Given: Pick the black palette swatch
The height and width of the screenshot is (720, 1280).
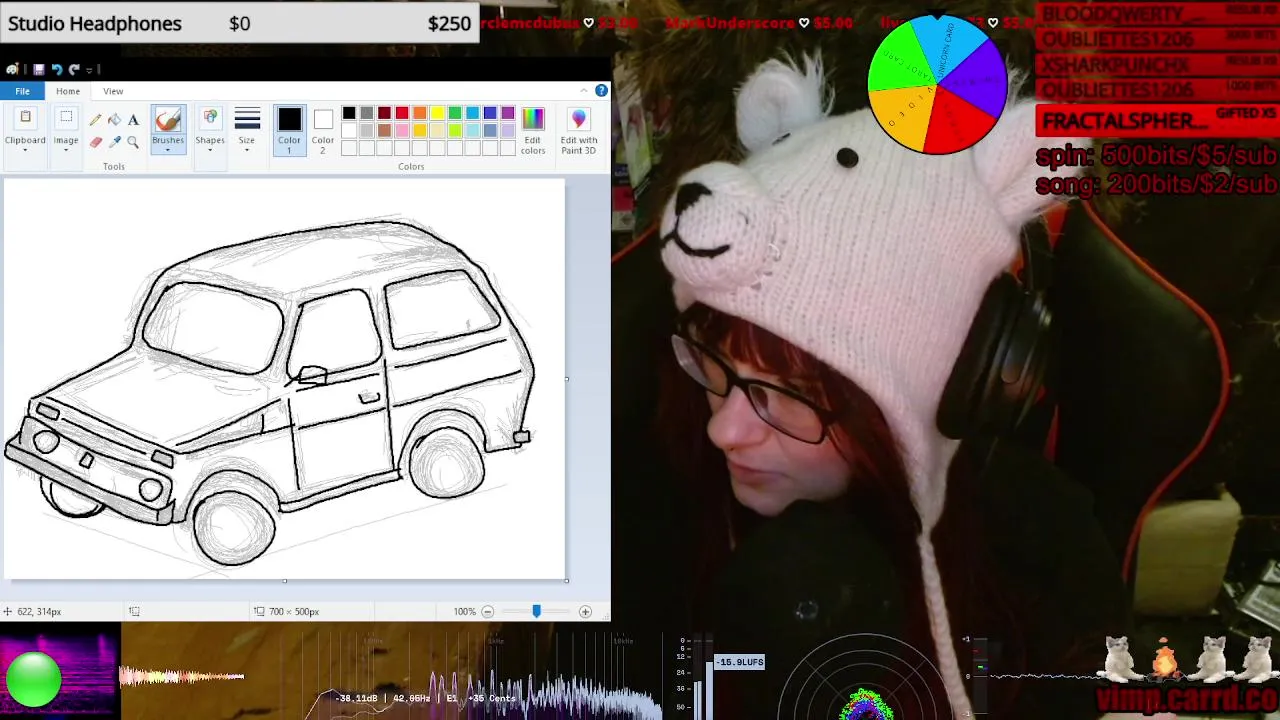Looking at the screenshot, I should [x=349, y=113].
